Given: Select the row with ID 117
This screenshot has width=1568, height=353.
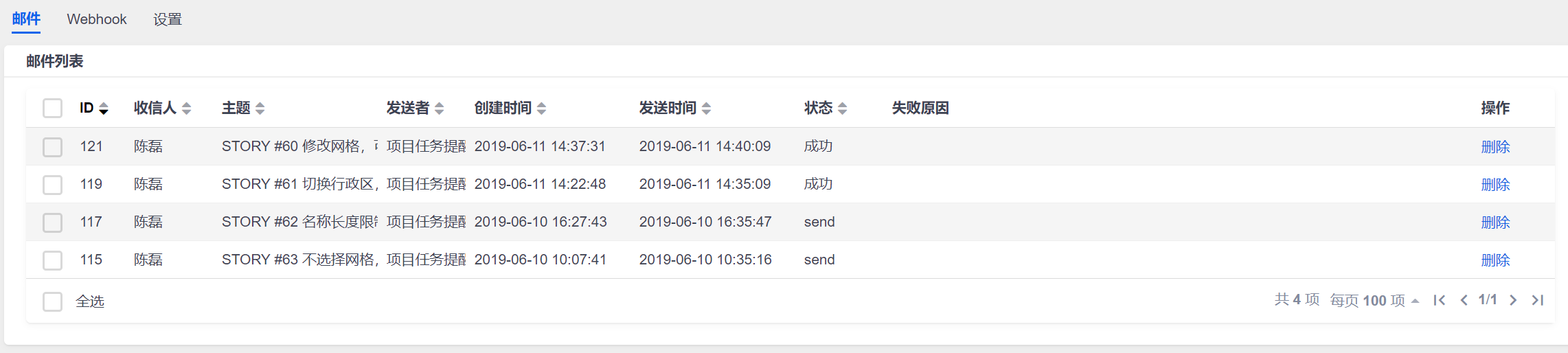Looking at the screenshot, I should (53, 223).
